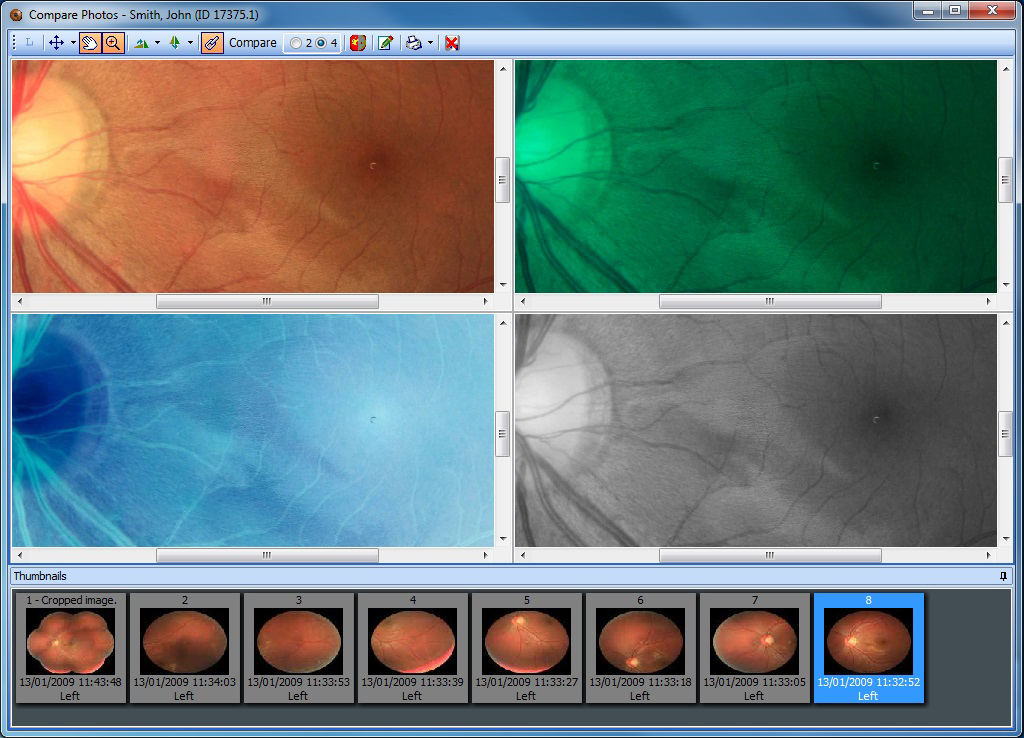The width and height of the screenshot is (1024, 738).
Task: Toggle the link Compare icon
Action: click(212, 43)
